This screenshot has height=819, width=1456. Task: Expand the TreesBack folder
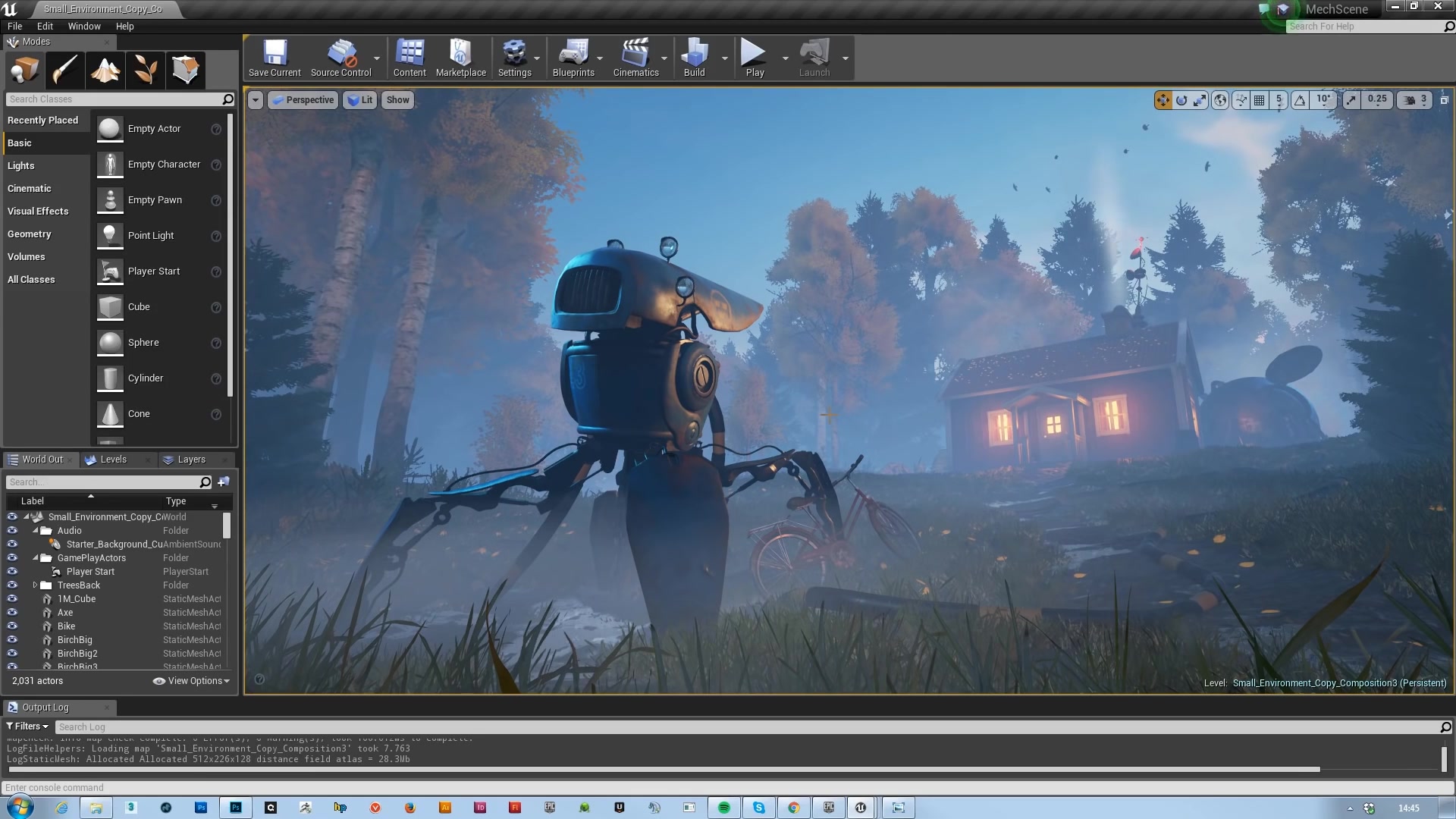click(x=35, y=585)
